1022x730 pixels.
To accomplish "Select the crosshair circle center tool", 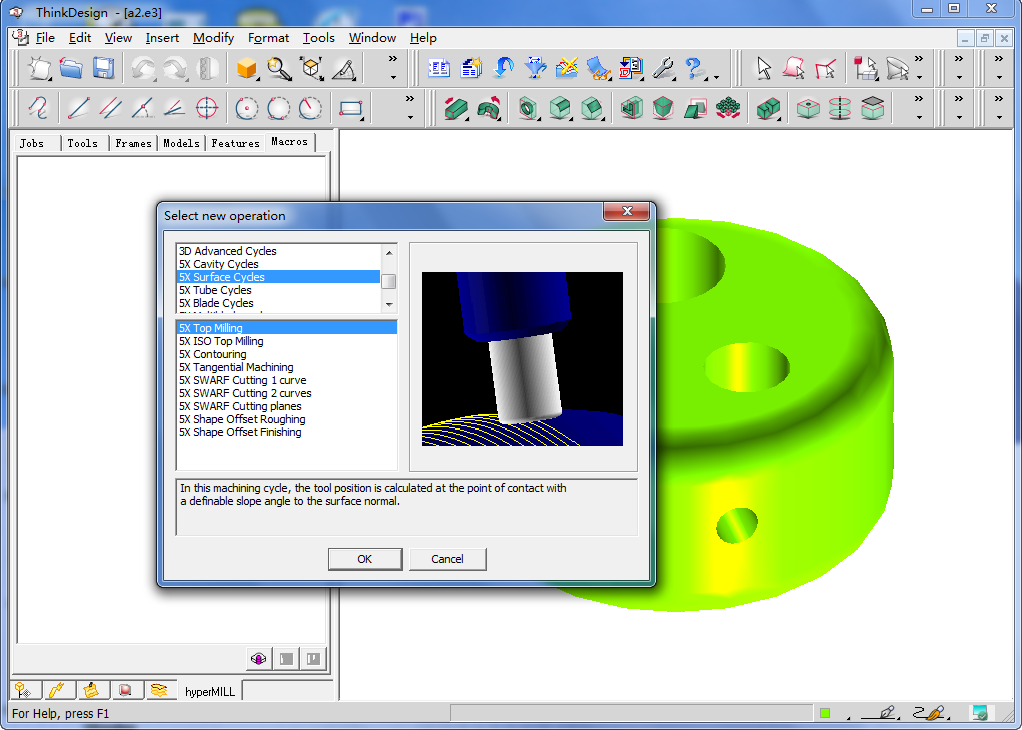I will click(x=207, y=108).
